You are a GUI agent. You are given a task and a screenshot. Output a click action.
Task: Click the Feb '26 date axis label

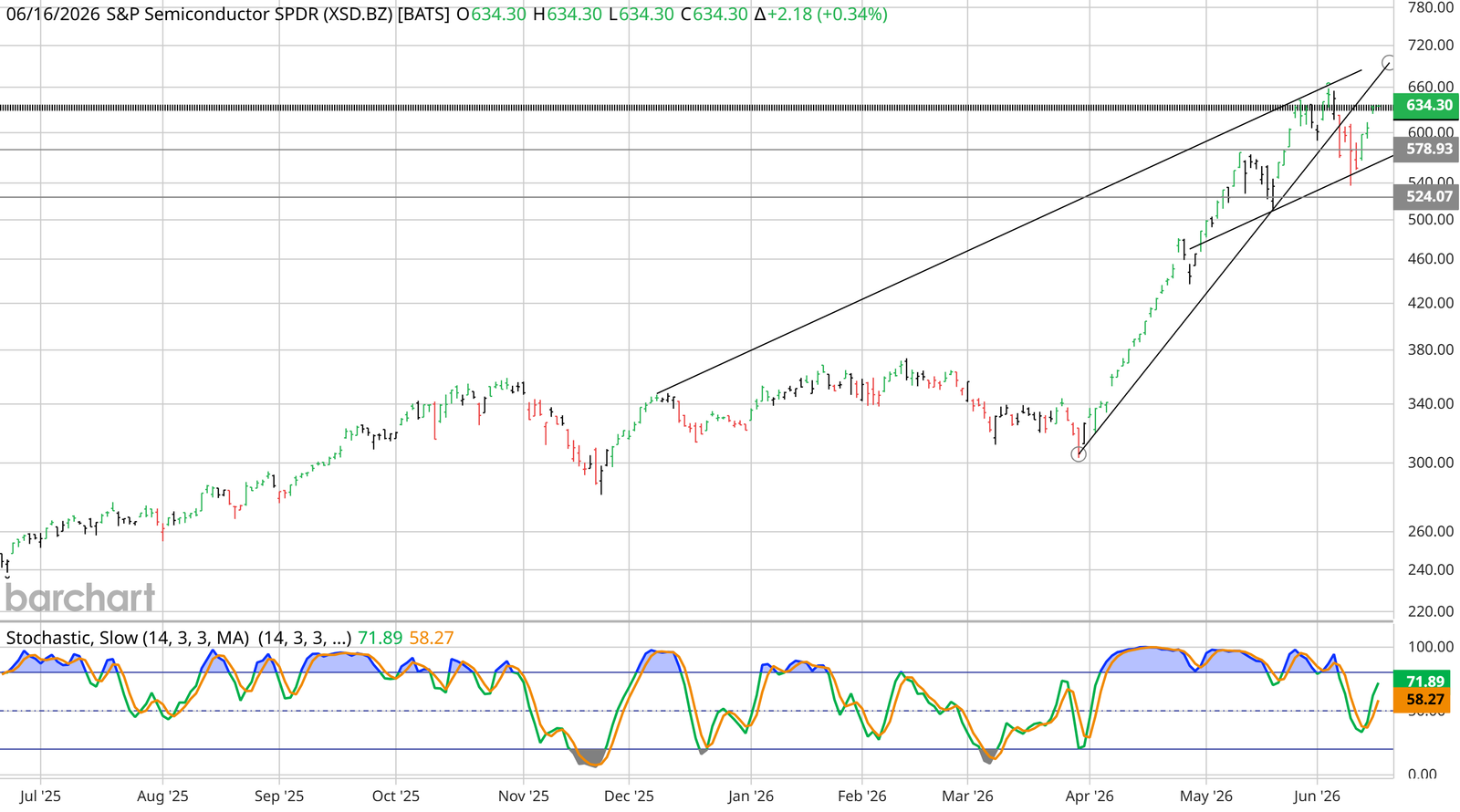[x=862, y=796]
